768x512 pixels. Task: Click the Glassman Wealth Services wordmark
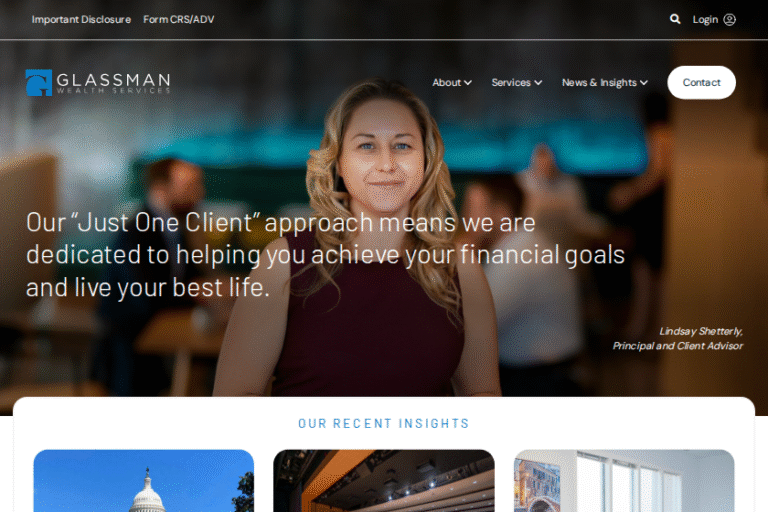(113, 82)
